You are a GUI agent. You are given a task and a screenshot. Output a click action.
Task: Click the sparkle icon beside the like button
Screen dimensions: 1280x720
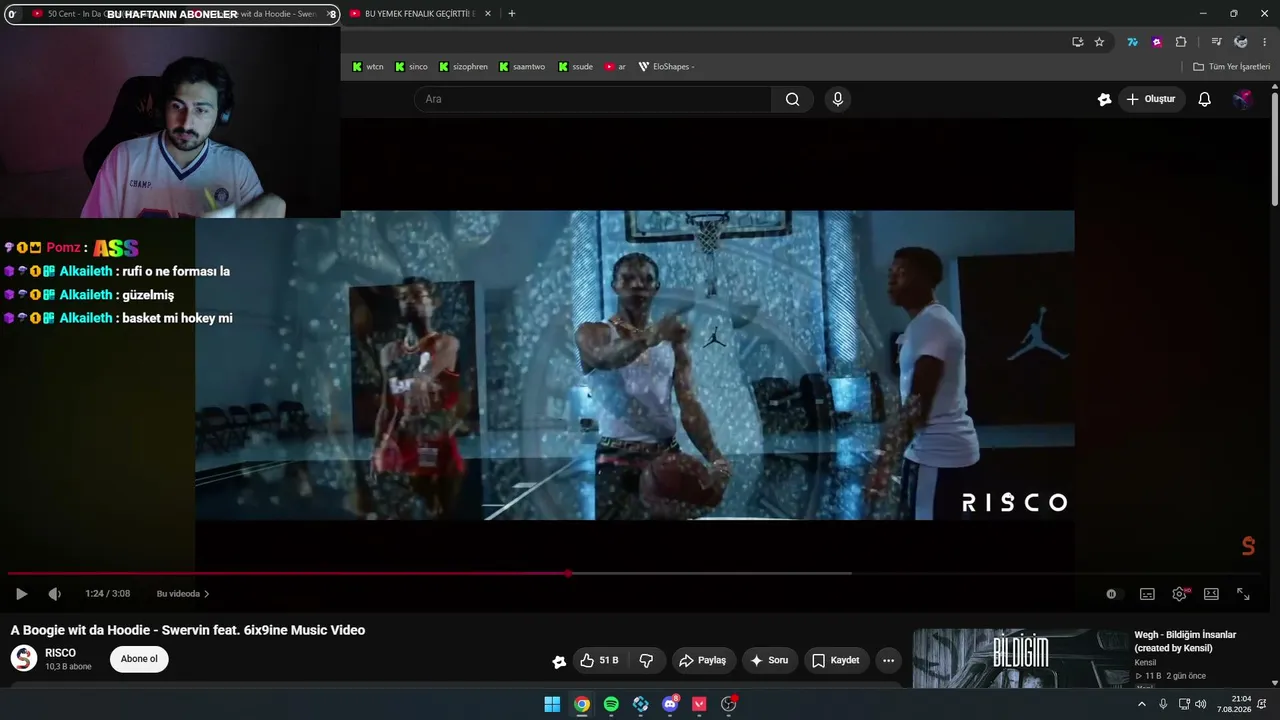point(559,661)
